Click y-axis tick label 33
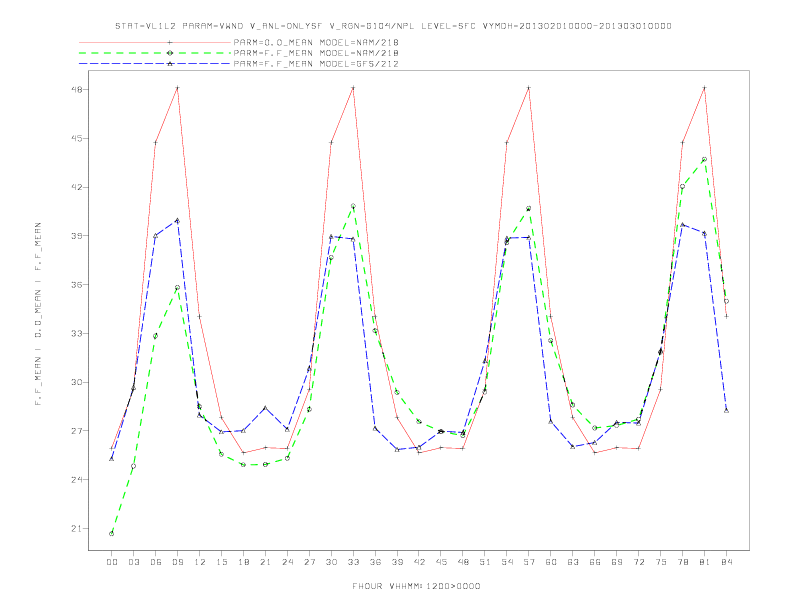This screenshot has height=612, width=792. (77, 333)
